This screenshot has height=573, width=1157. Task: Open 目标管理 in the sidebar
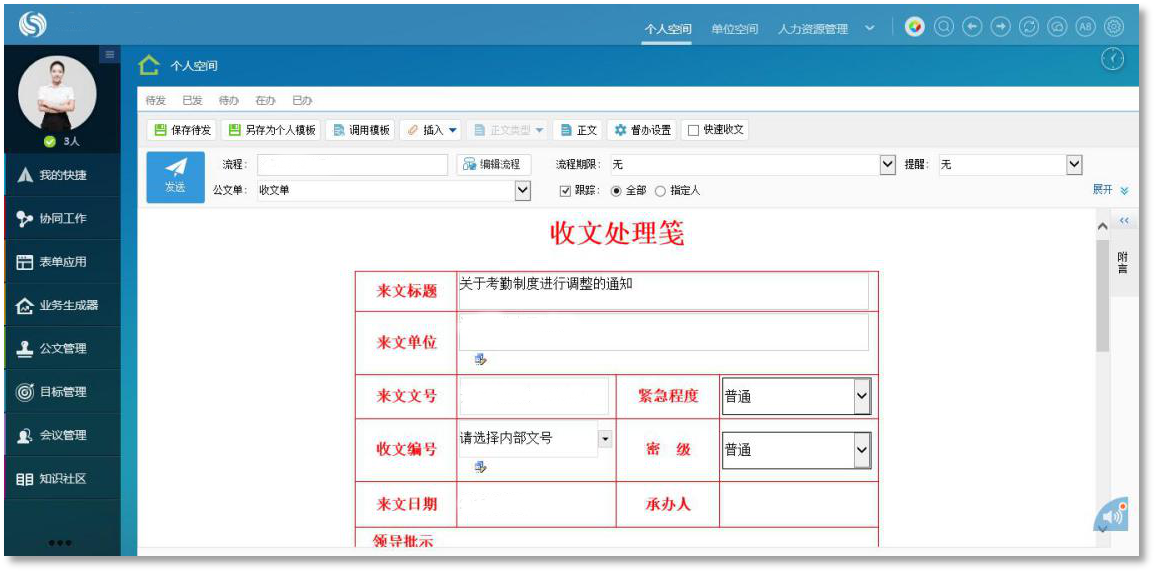[62, 392]
